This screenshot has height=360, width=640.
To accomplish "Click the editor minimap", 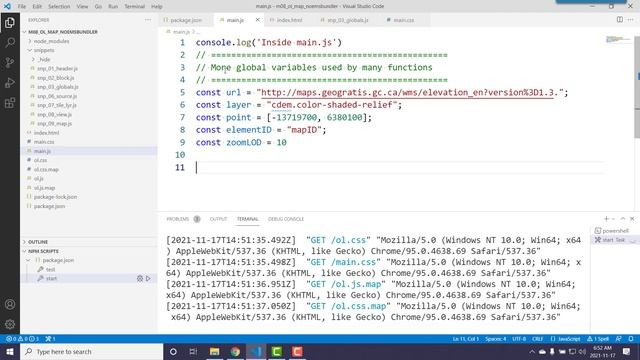I will tap(618, 39).
